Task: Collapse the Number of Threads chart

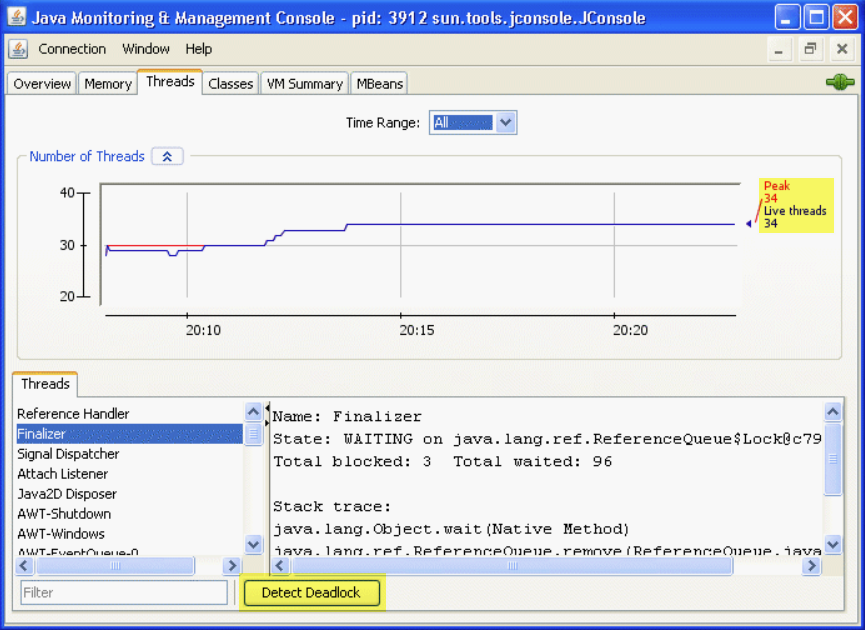Action: (167, 157)
